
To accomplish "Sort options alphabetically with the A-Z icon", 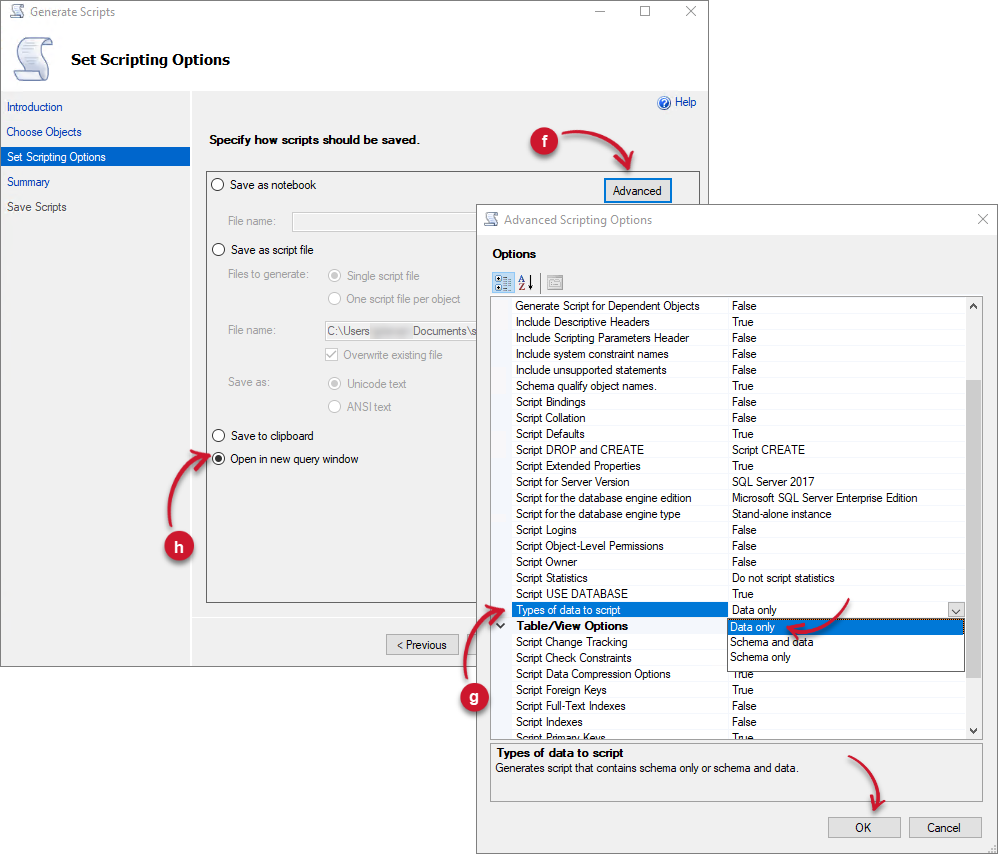I will (x=522, y=283).
